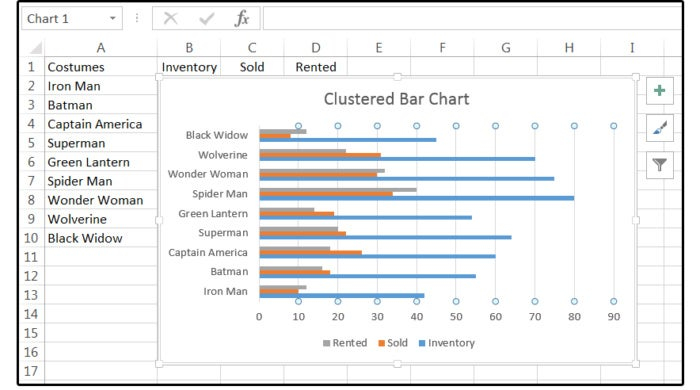
Task: Click the 50 value on horizontal axis
Action: pyautogui.click(x=456, y=317)
